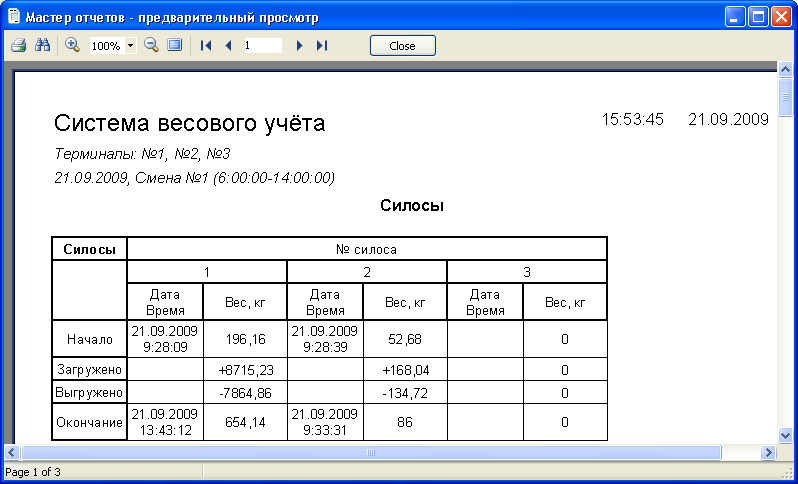Click horizontal scrollbar left arrow
This screenshot has width=798, height=484.
pyautogui.click(x=11, y=452)
